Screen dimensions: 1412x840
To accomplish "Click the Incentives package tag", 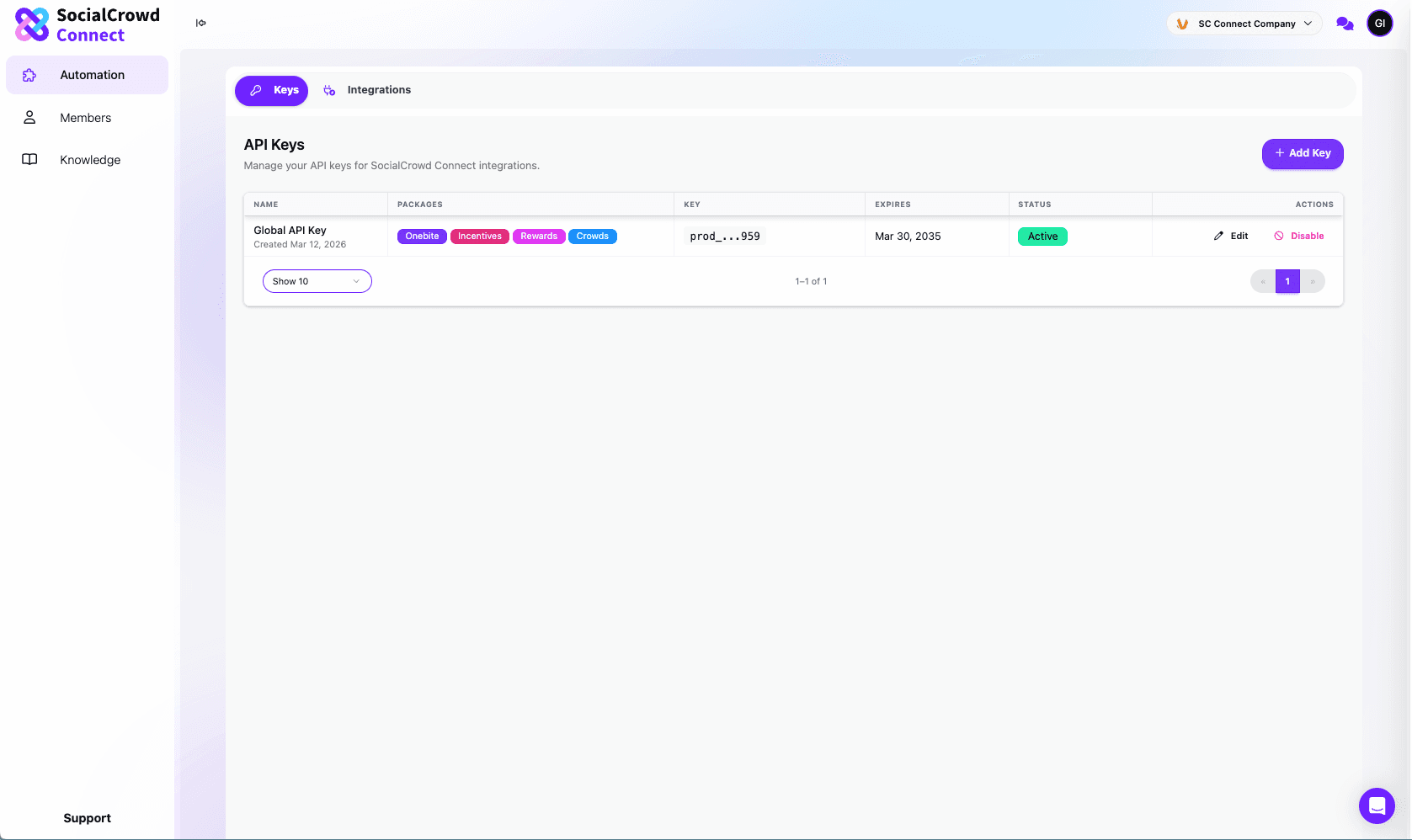I will (x=480, y=237).
